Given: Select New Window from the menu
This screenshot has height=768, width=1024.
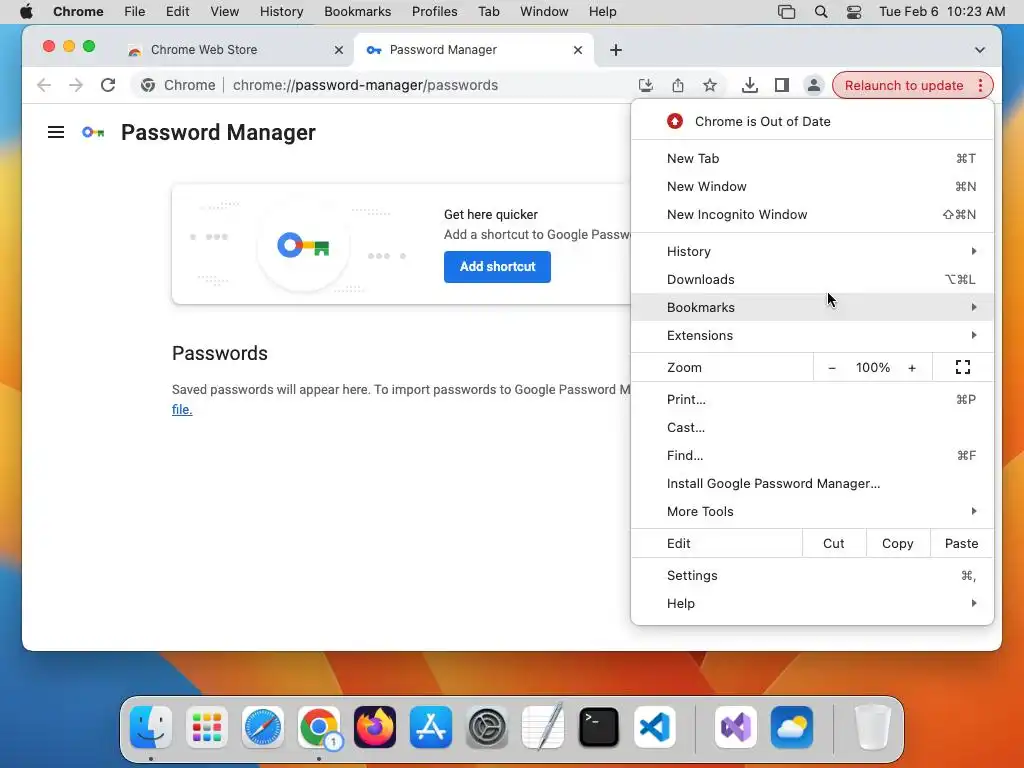Looking at the screenshot, I should click(x=812, y=187).
